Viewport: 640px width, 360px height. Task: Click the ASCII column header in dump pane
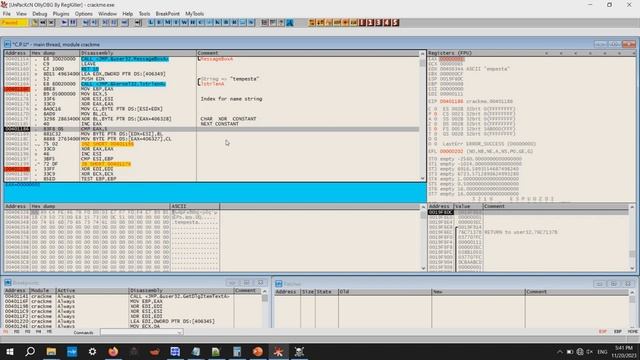[x=195, y=206]
